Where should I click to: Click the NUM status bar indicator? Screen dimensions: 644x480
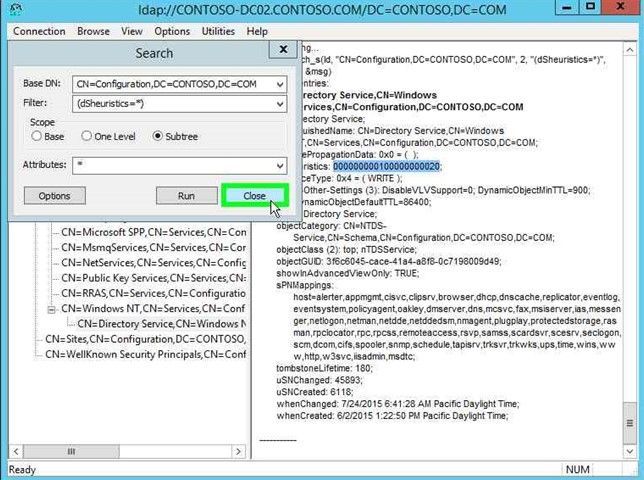[x=577, y=470]
